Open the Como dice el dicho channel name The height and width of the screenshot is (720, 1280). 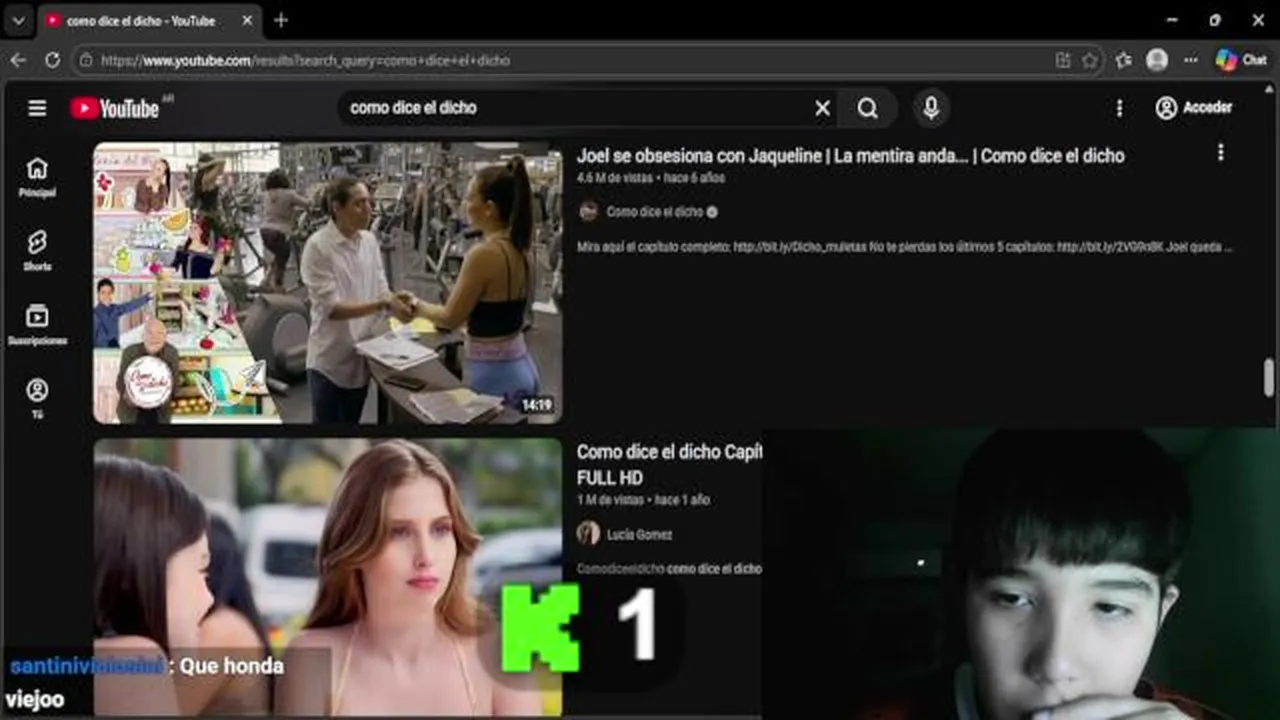(x=654, y=212)
